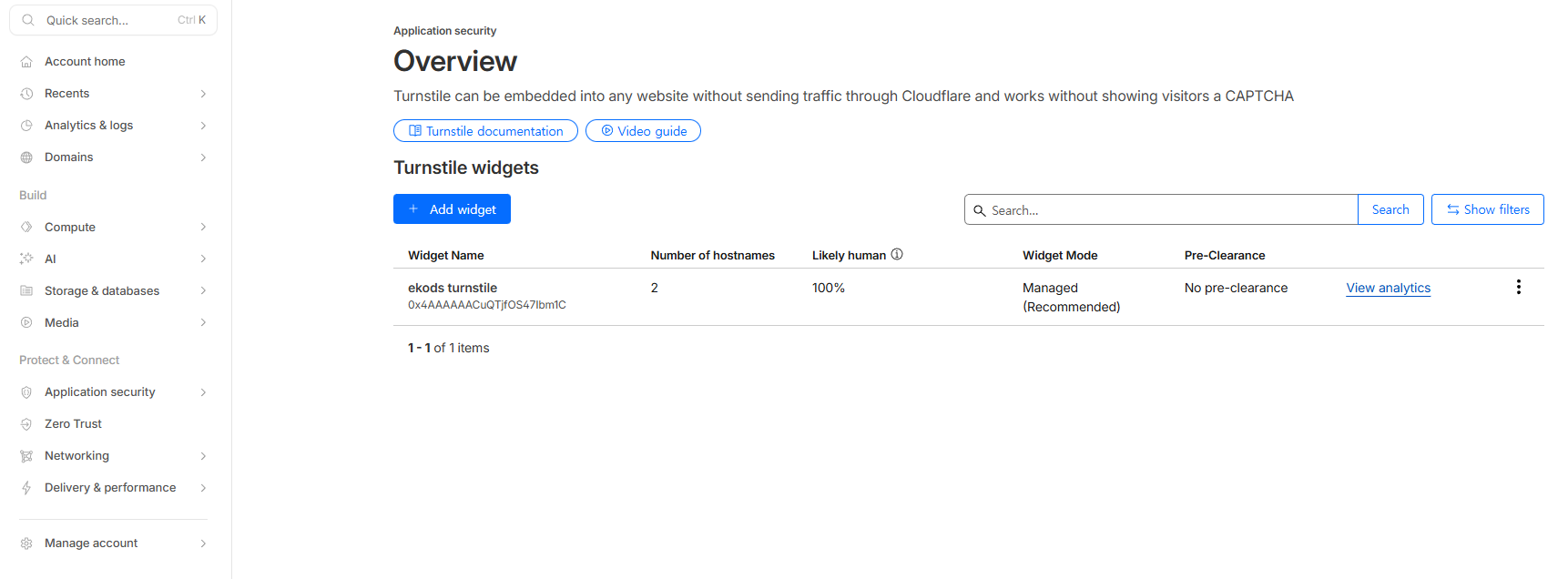This screenshot has width=1568, height=579.
Task: Click the ekods turnstile widget name
Action: point(453,289)
